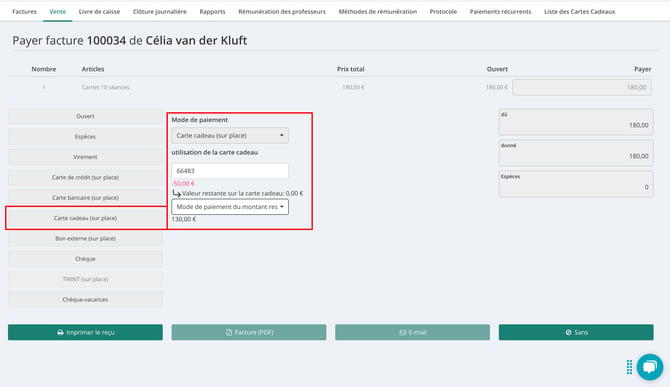Open Liste des Cartes Cadeaux tab

point(579,12)
